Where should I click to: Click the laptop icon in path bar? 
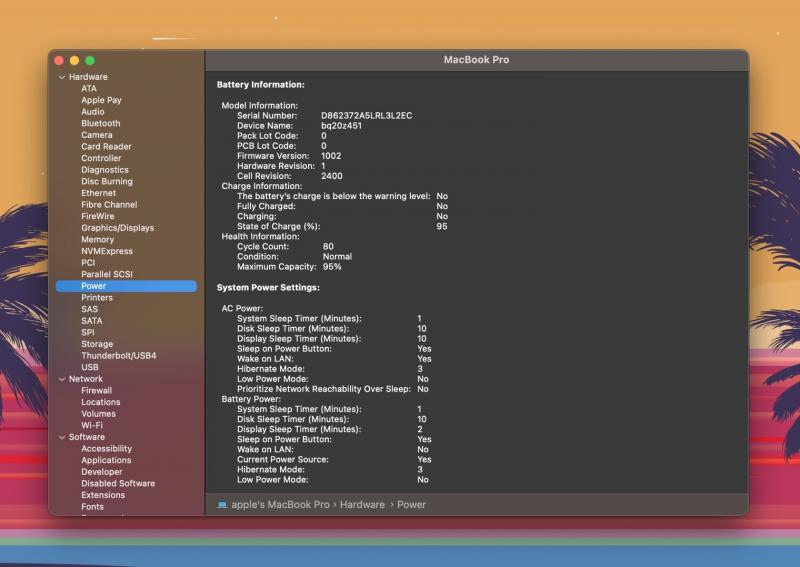(222, 505)
